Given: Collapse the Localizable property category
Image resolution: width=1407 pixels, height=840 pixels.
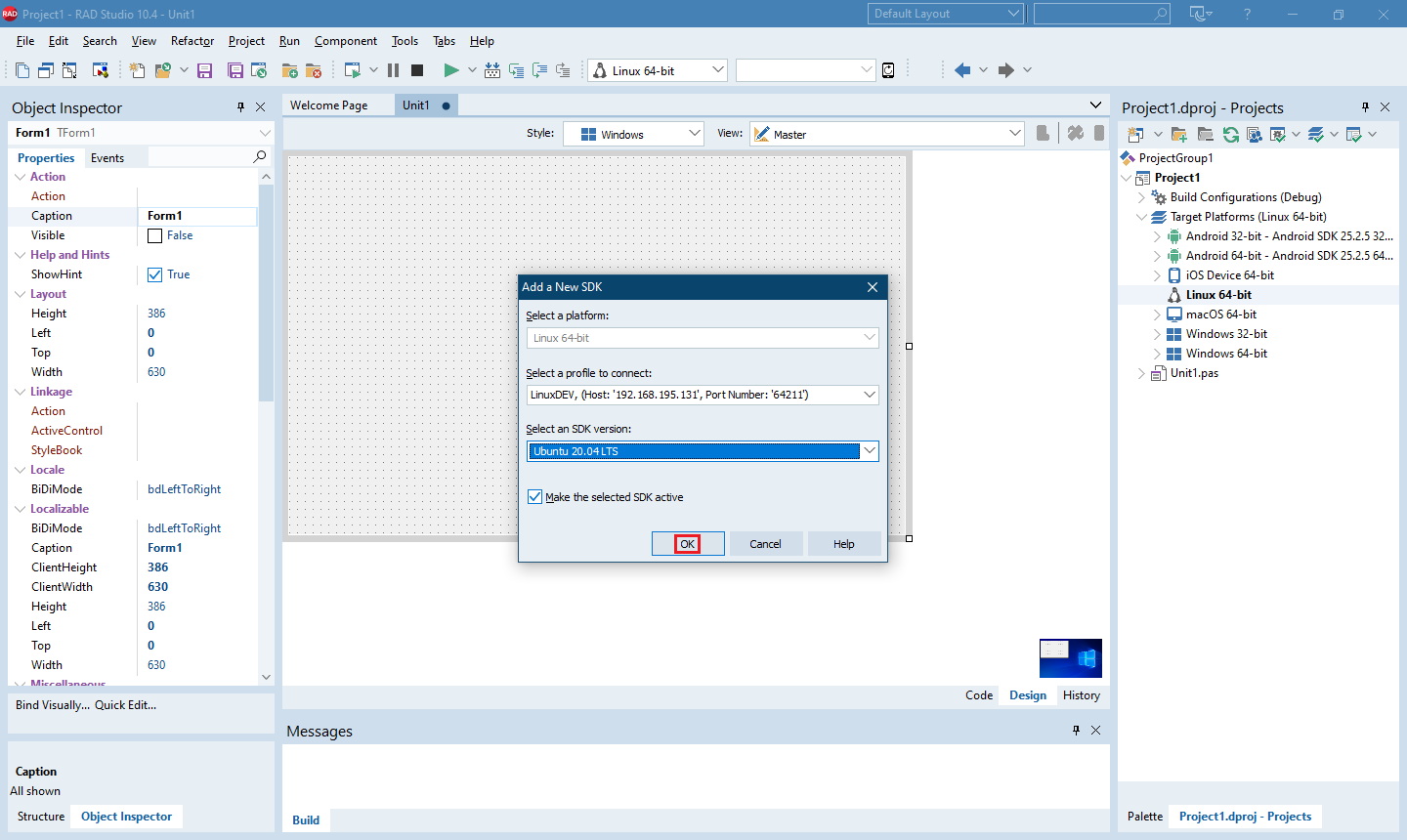Looking at the screenshot, I should click(21, 509).
